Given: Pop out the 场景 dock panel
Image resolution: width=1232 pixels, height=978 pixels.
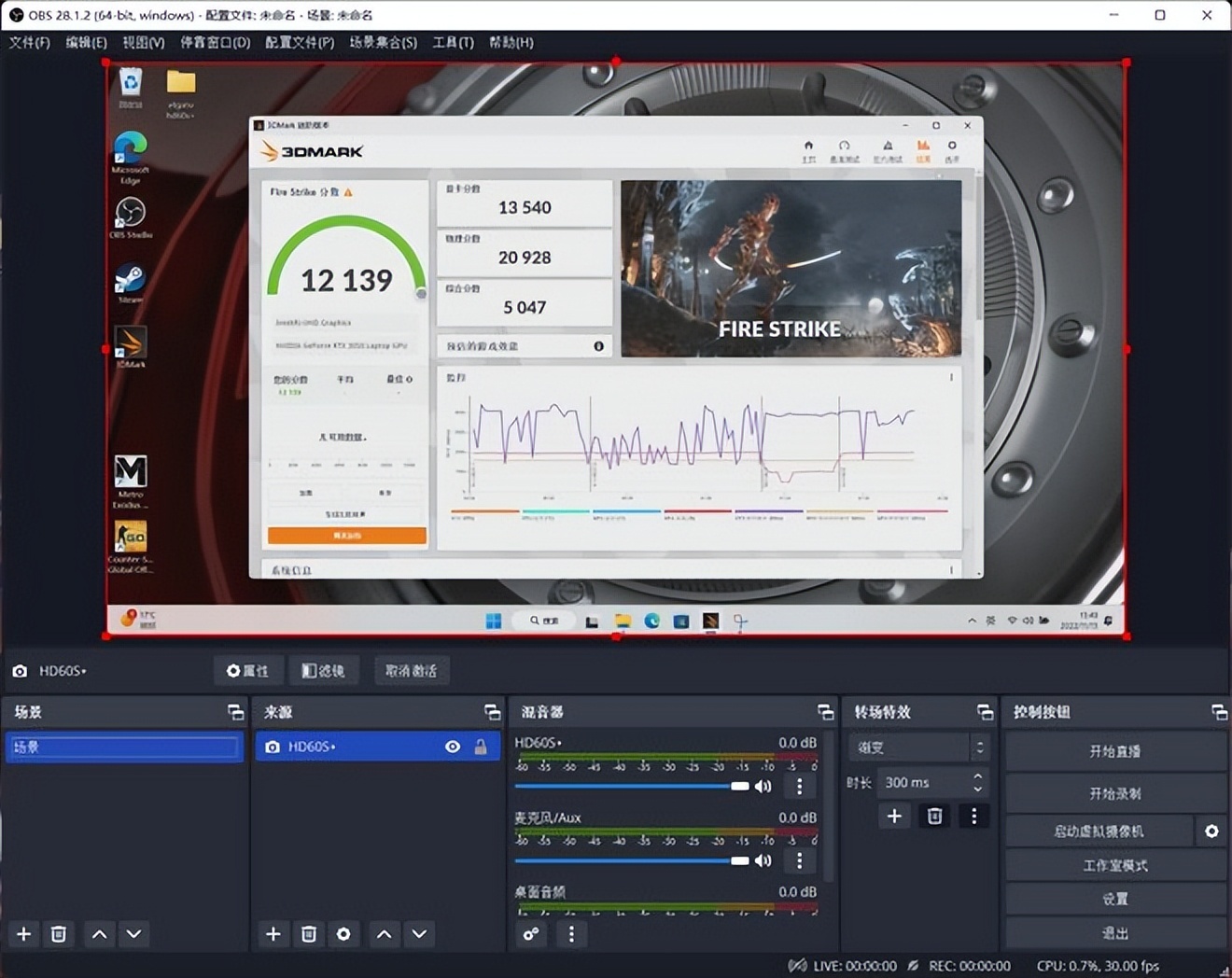Looking at the screenshot, I should [235, 712].
